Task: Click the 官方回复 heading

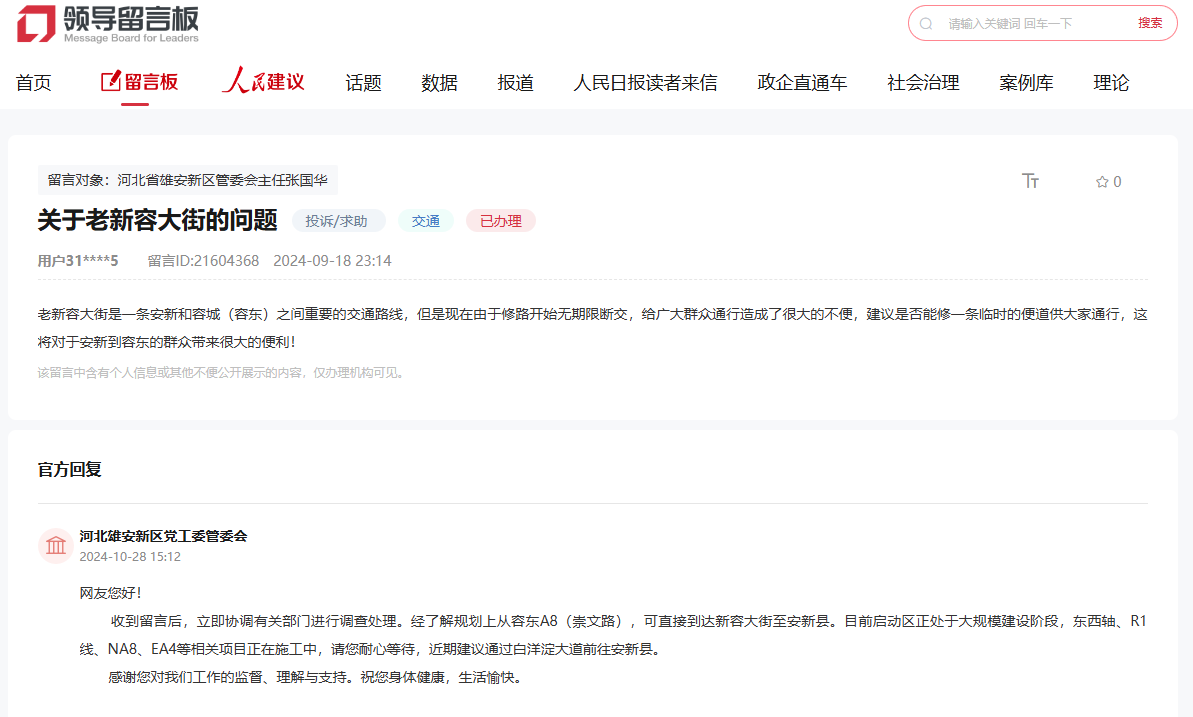Action: (x=69, y=470)
